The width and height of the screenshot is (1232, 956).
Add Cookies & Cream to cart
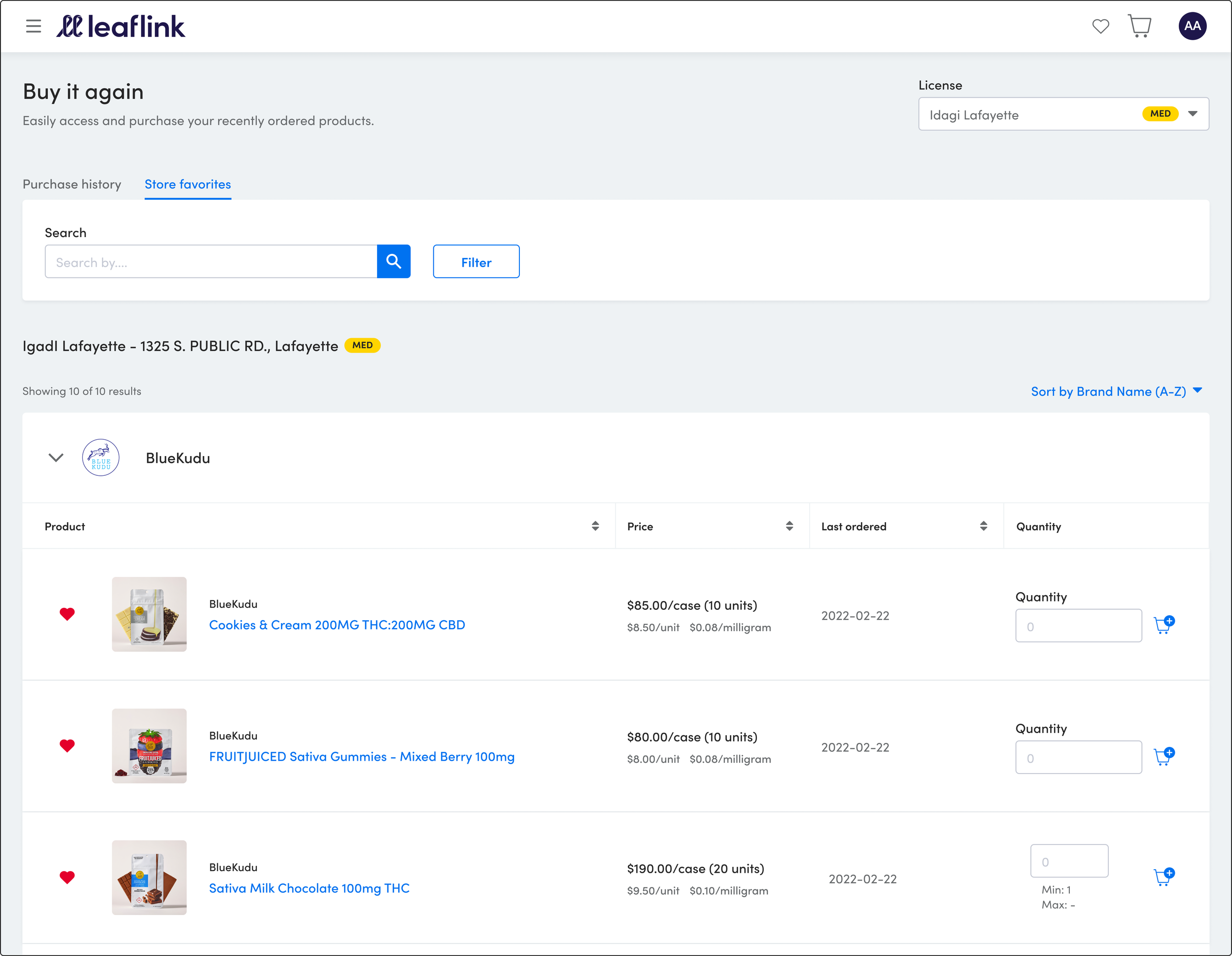1164,625
